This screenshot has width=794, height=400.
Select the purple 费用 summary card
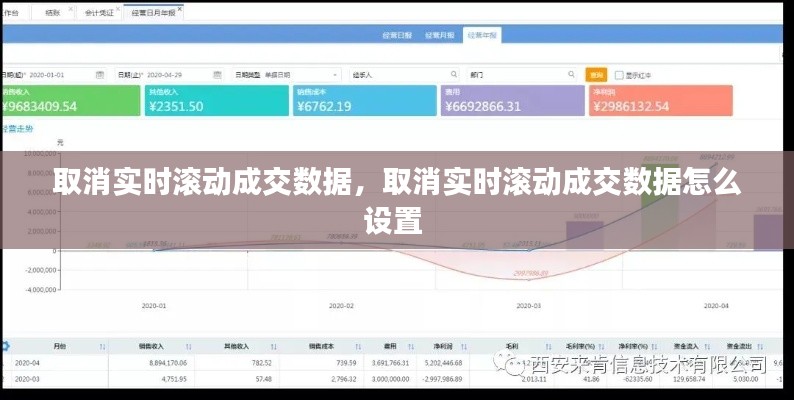tap(511, 101)
